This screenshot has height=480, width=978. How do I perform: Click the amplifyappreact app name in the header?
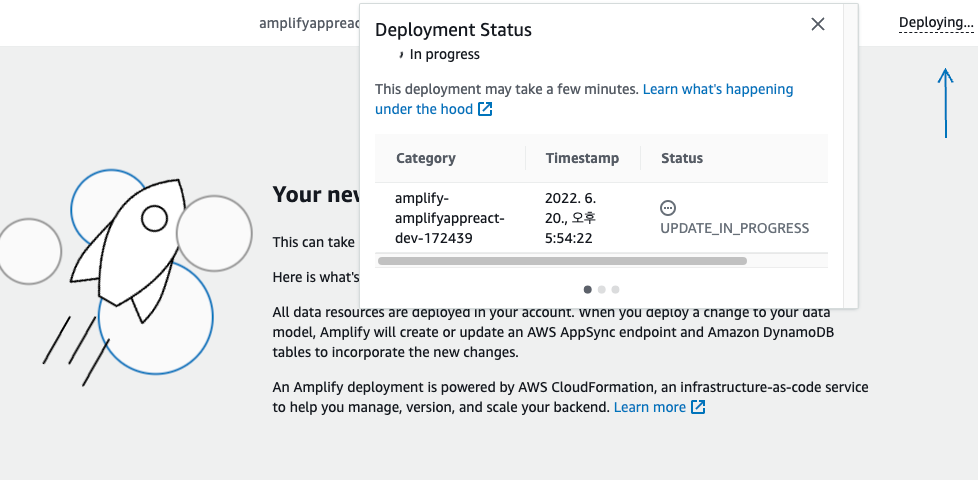309,23
